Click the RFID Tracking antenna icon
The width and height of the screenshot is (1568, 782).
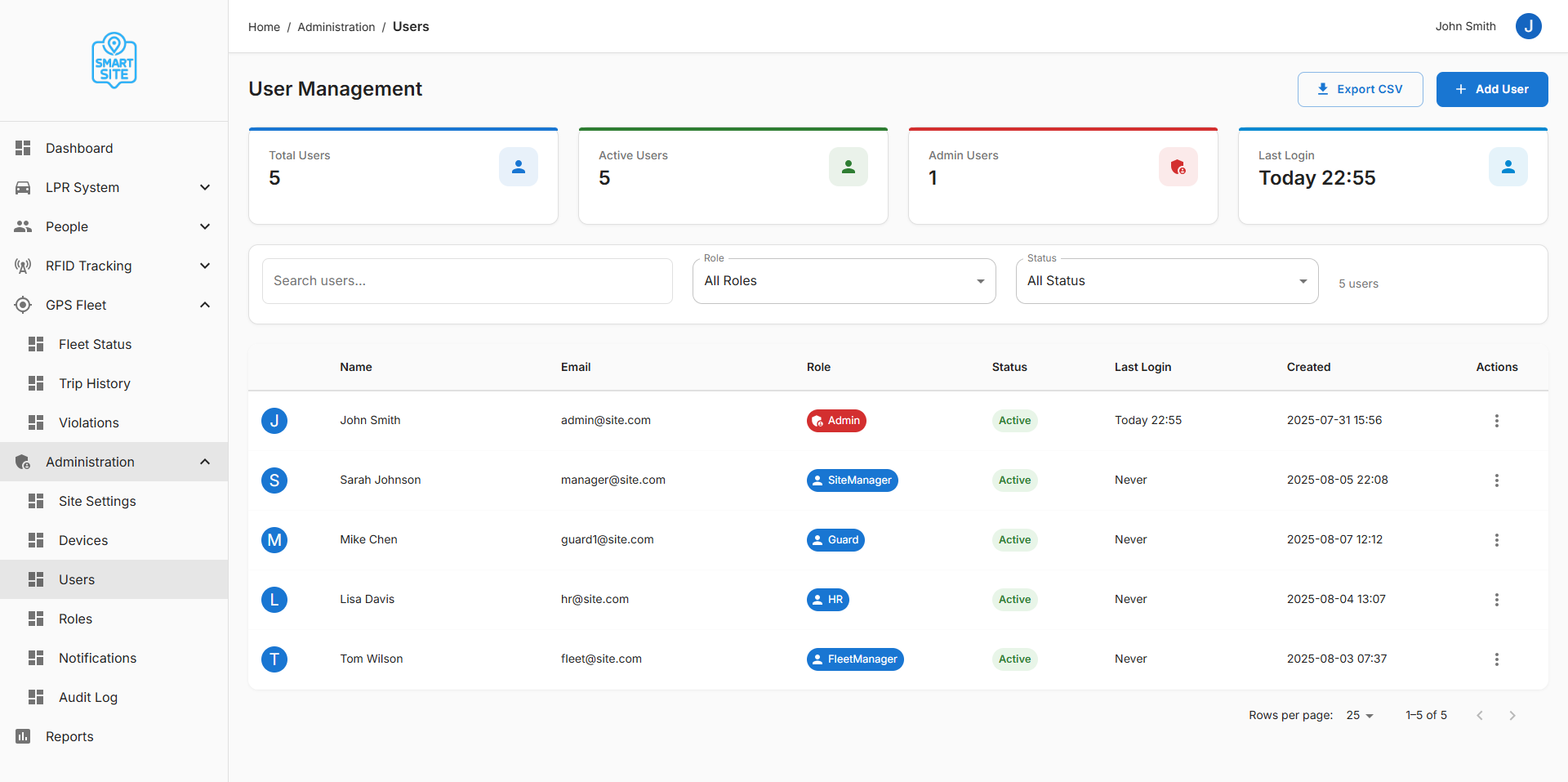pyautogui.click(x=23, y=266)
